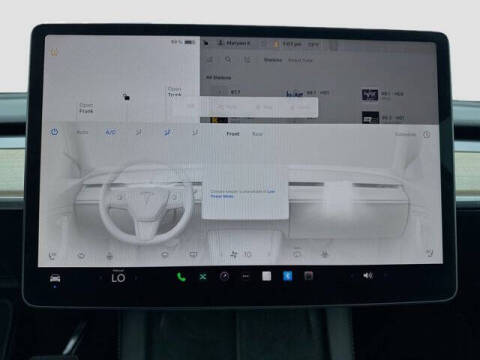The image size is (480, 360).
Task: Open the dark red app icon in dock
Action: (309, 276)
